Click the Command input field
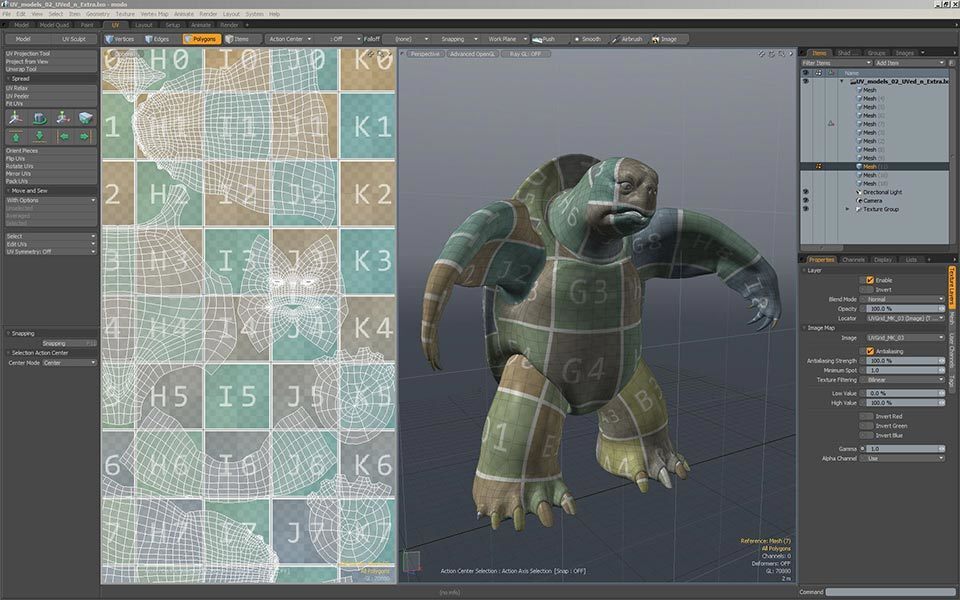The width and height of the screenshot is (960, 600). pos(890,592)
